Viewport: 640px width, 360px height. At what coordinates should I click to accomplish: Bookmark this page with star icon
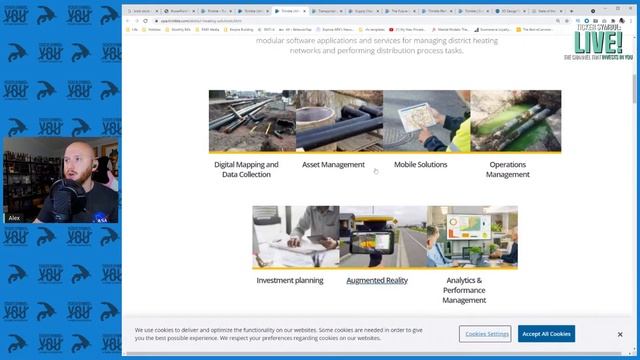coord(567,21)
